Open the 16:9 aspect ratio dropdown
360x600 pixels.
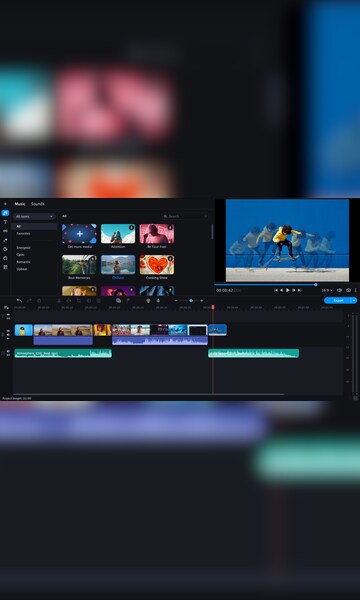click(x=327, y=290)
